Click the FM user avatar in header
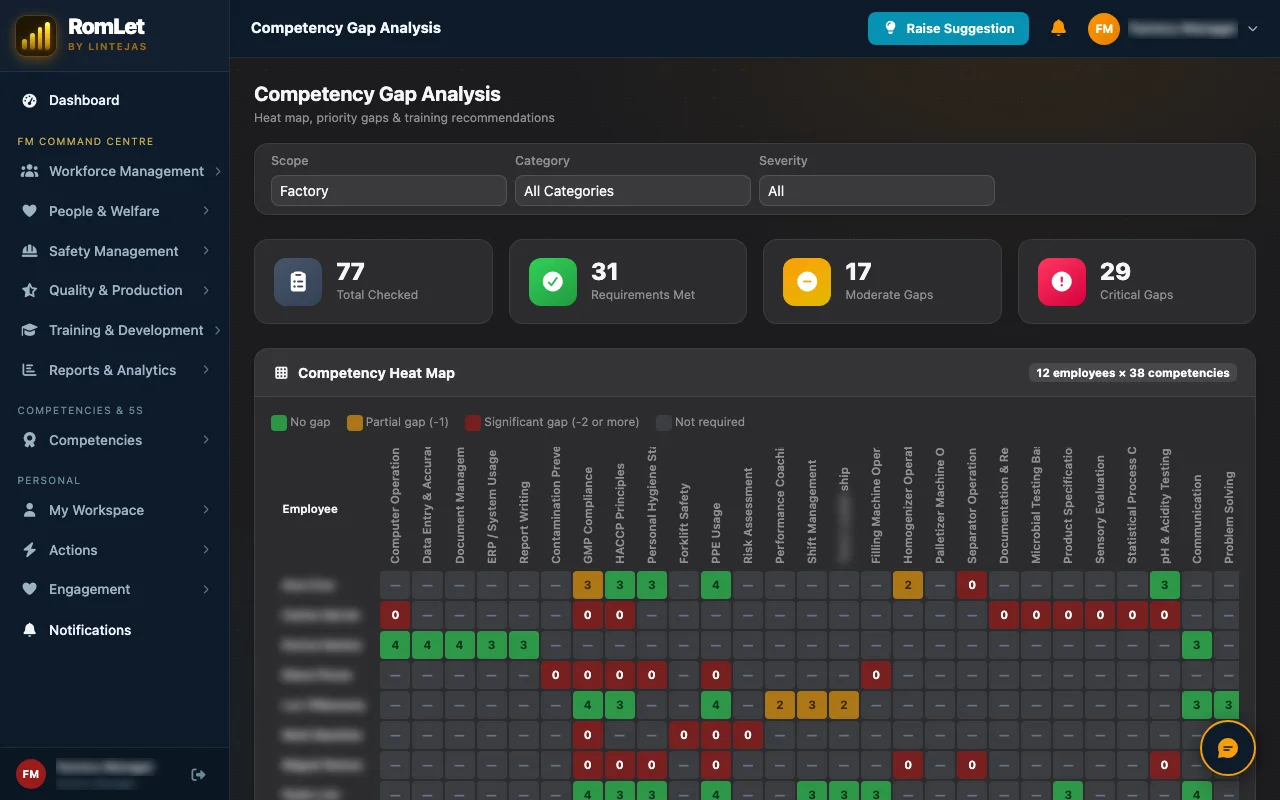 (1104, 29)
